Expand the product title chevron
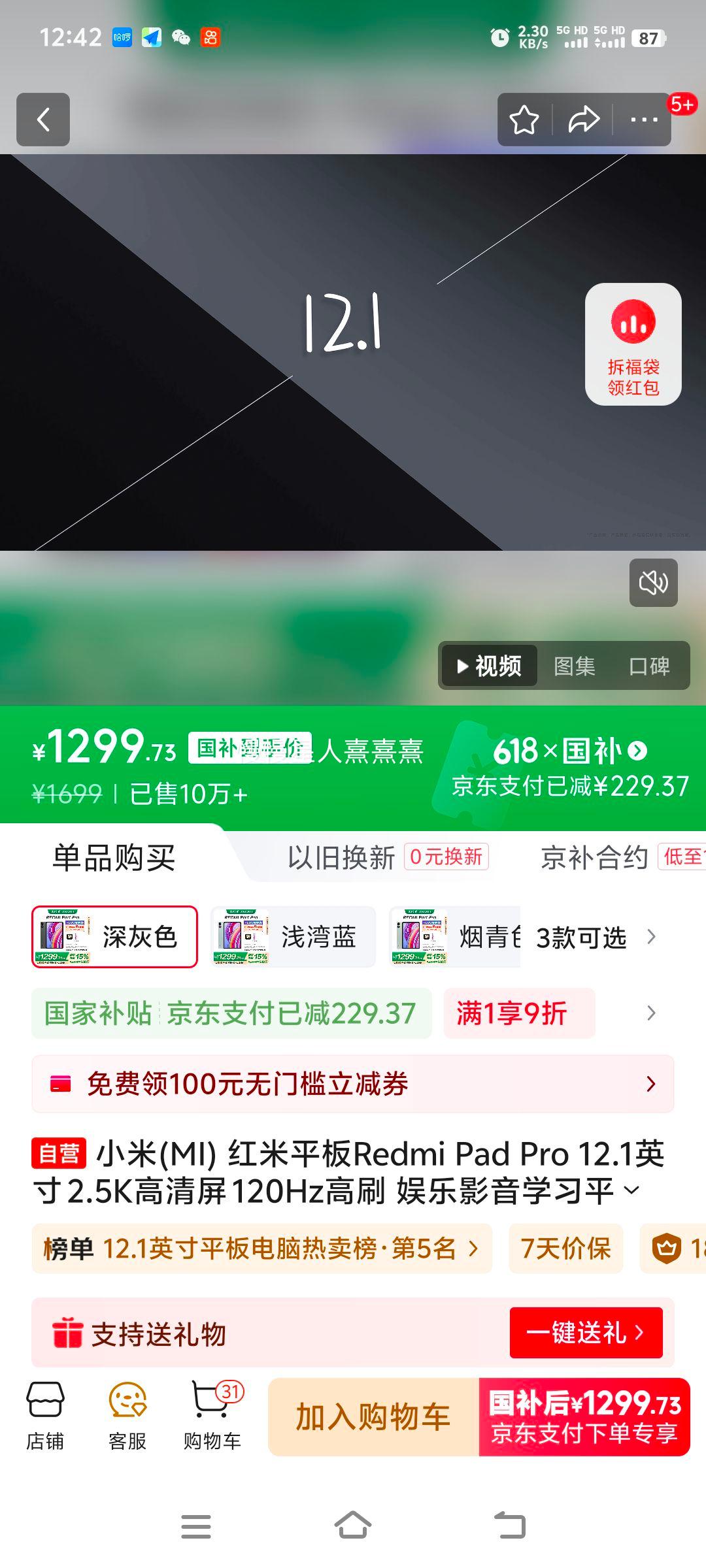 tap(631, 1190)
